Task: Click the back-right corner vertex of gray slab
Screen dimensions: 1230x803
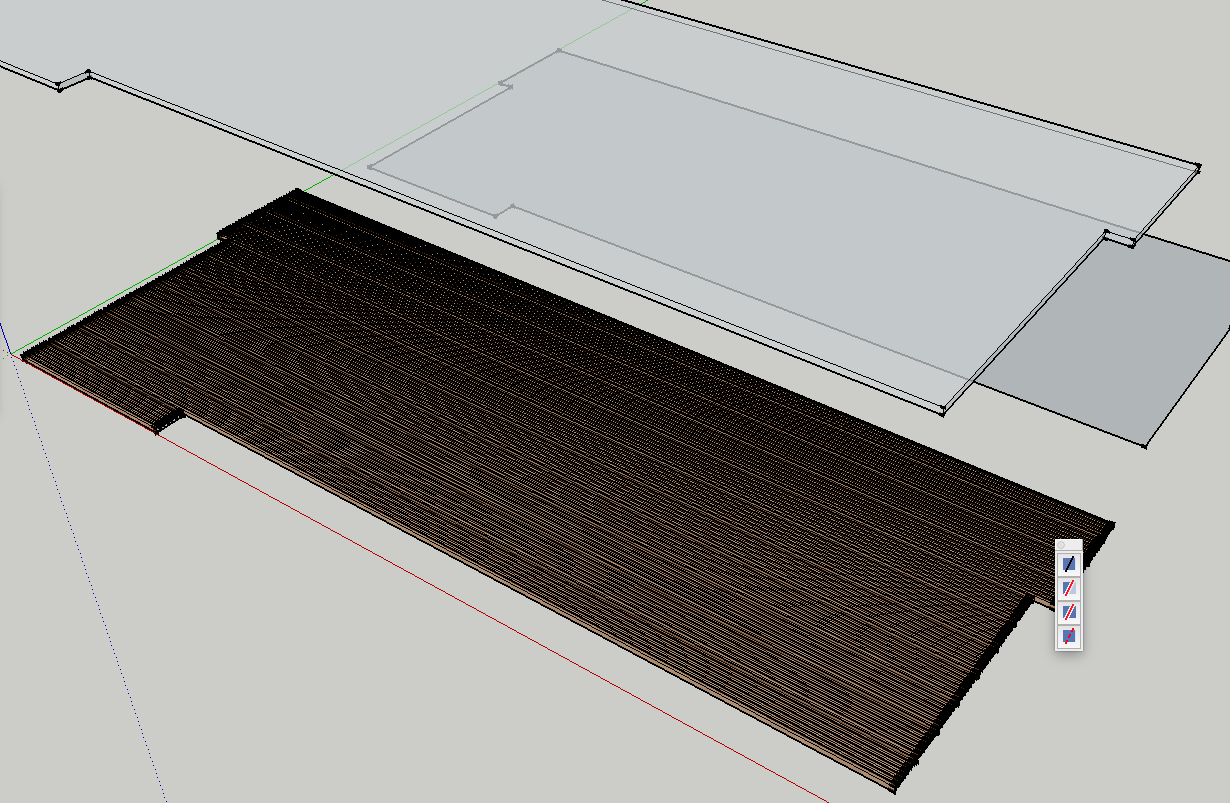Action: click(1198, 166)
